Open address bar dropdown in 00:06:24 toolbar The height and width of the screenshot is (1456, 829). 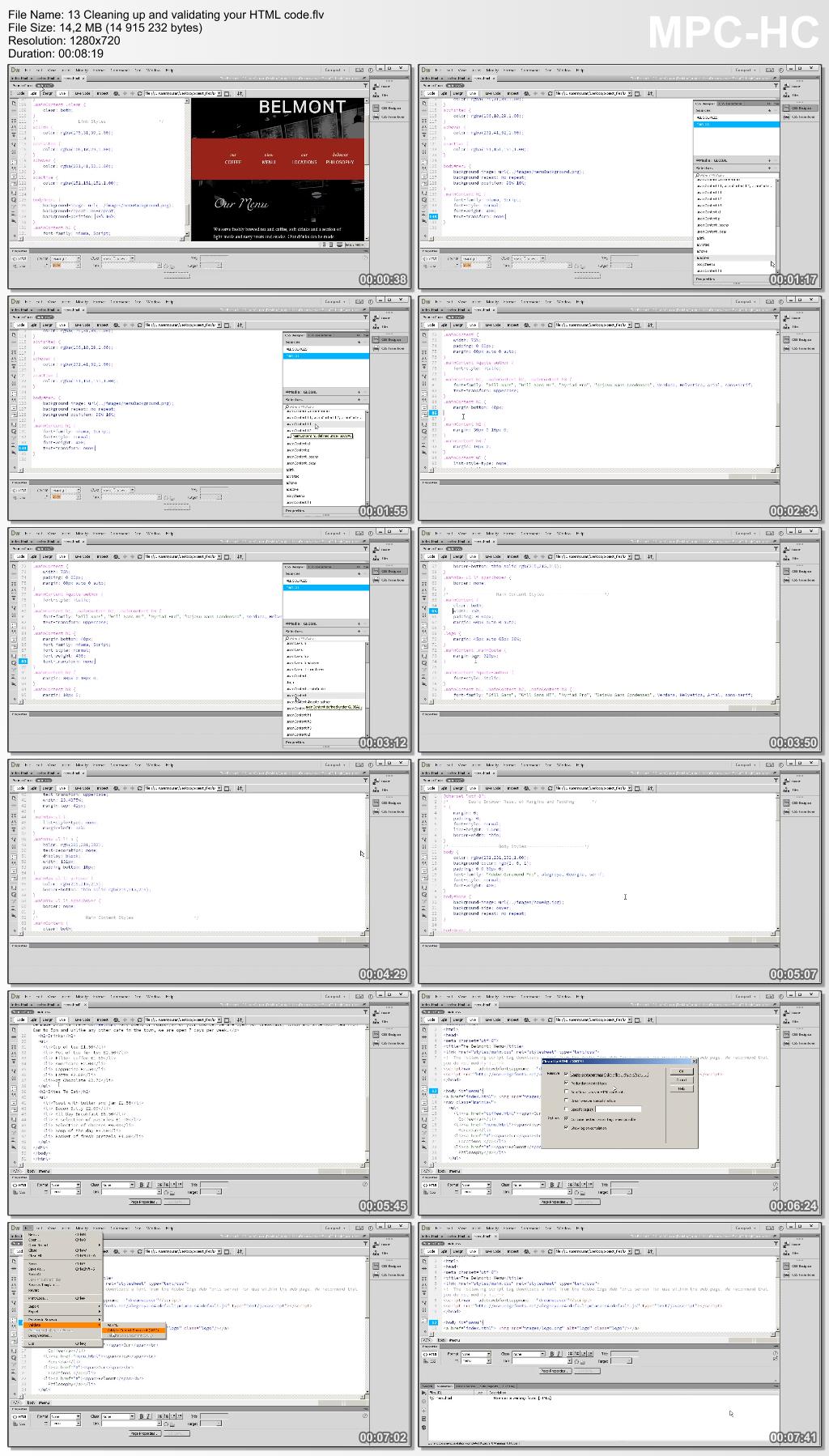pyautogui.click(x=630, y=1020)
